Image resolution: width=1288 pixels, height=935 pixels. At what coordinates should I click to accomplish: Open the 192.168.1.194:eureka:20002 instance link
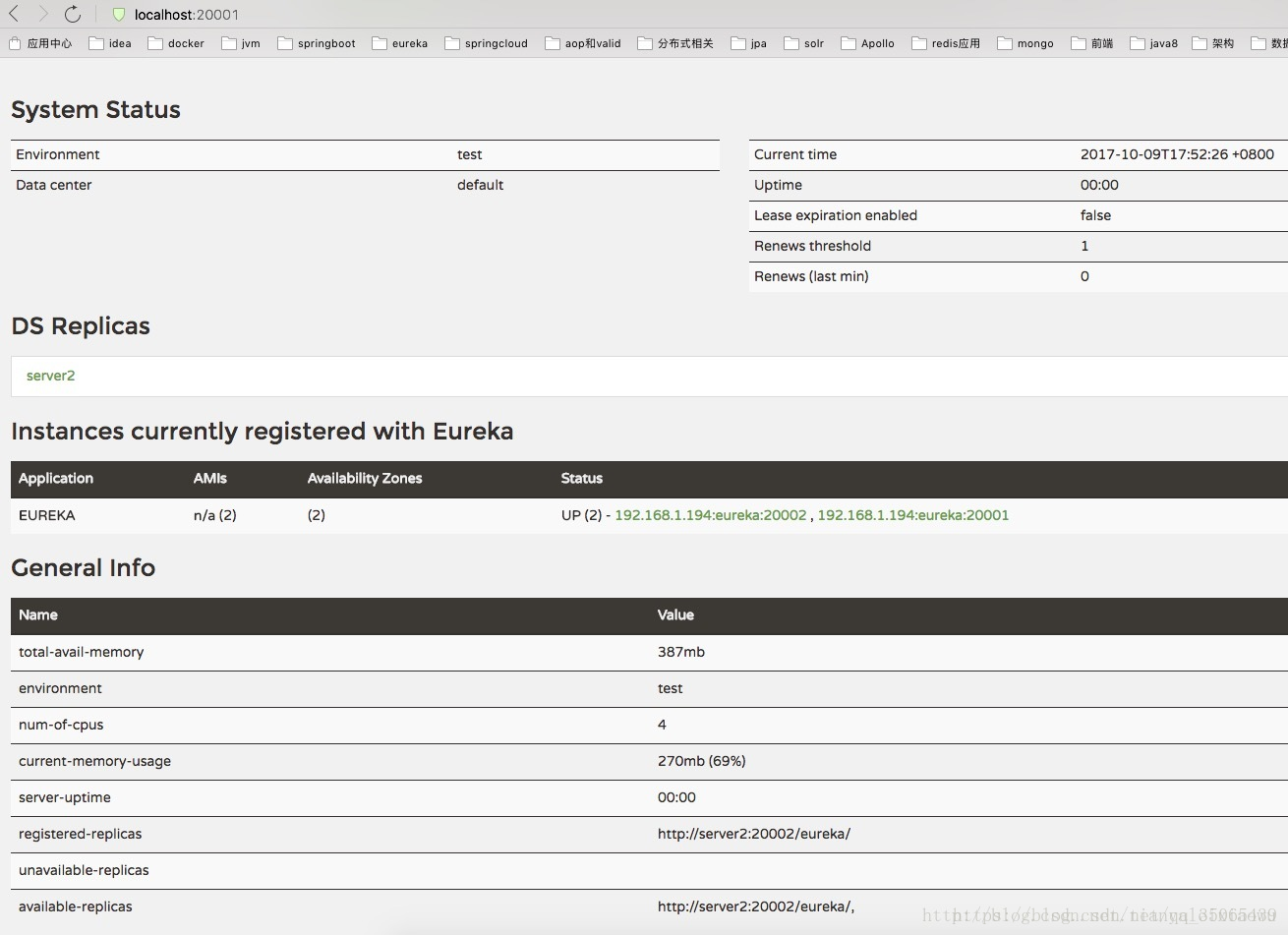coord(711,515)
